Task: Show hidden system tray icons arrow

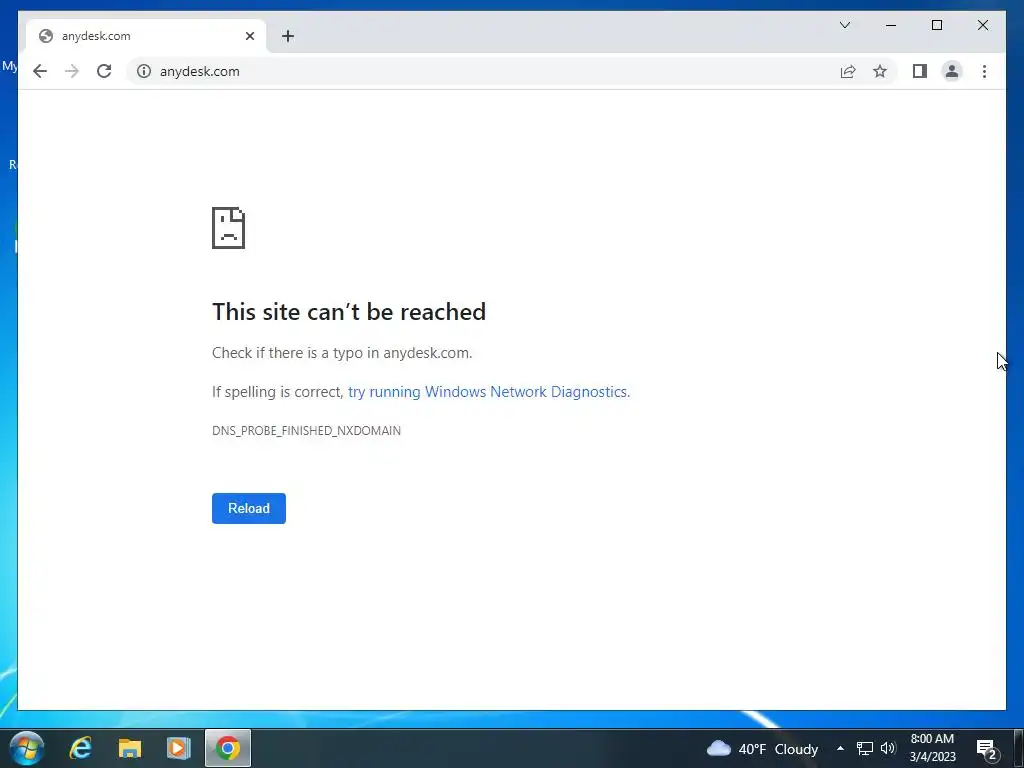Action: coord(840,748)
